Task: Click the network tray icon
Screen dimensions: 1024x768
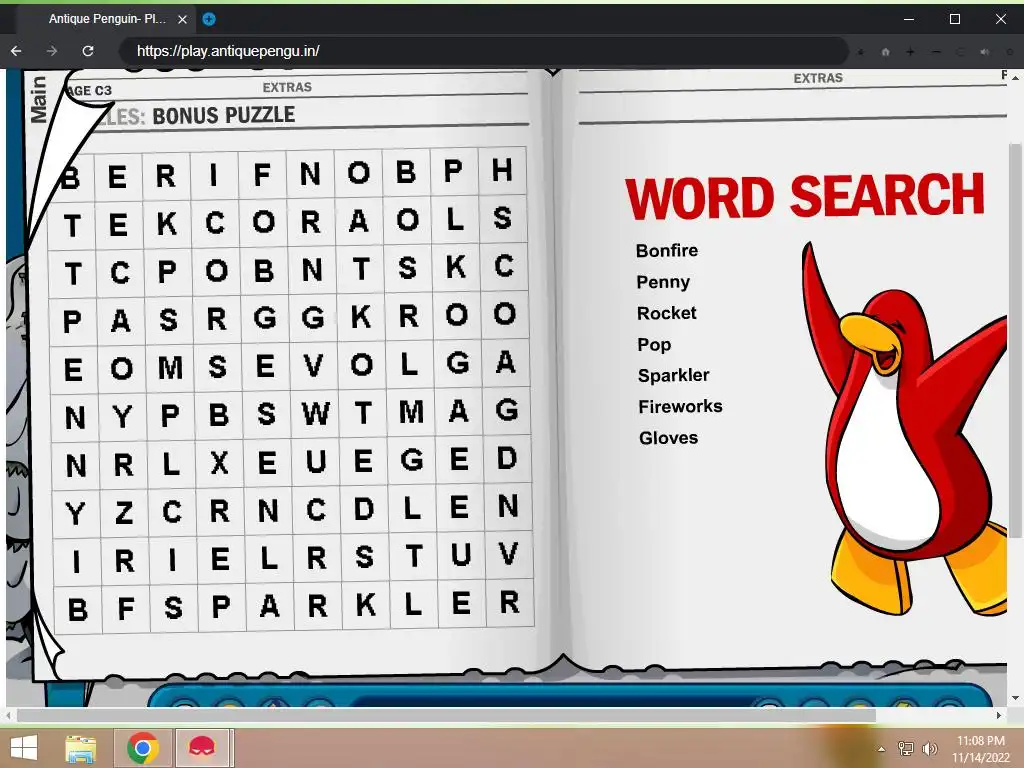Action: pyautogui.click(x=906, y=748)
